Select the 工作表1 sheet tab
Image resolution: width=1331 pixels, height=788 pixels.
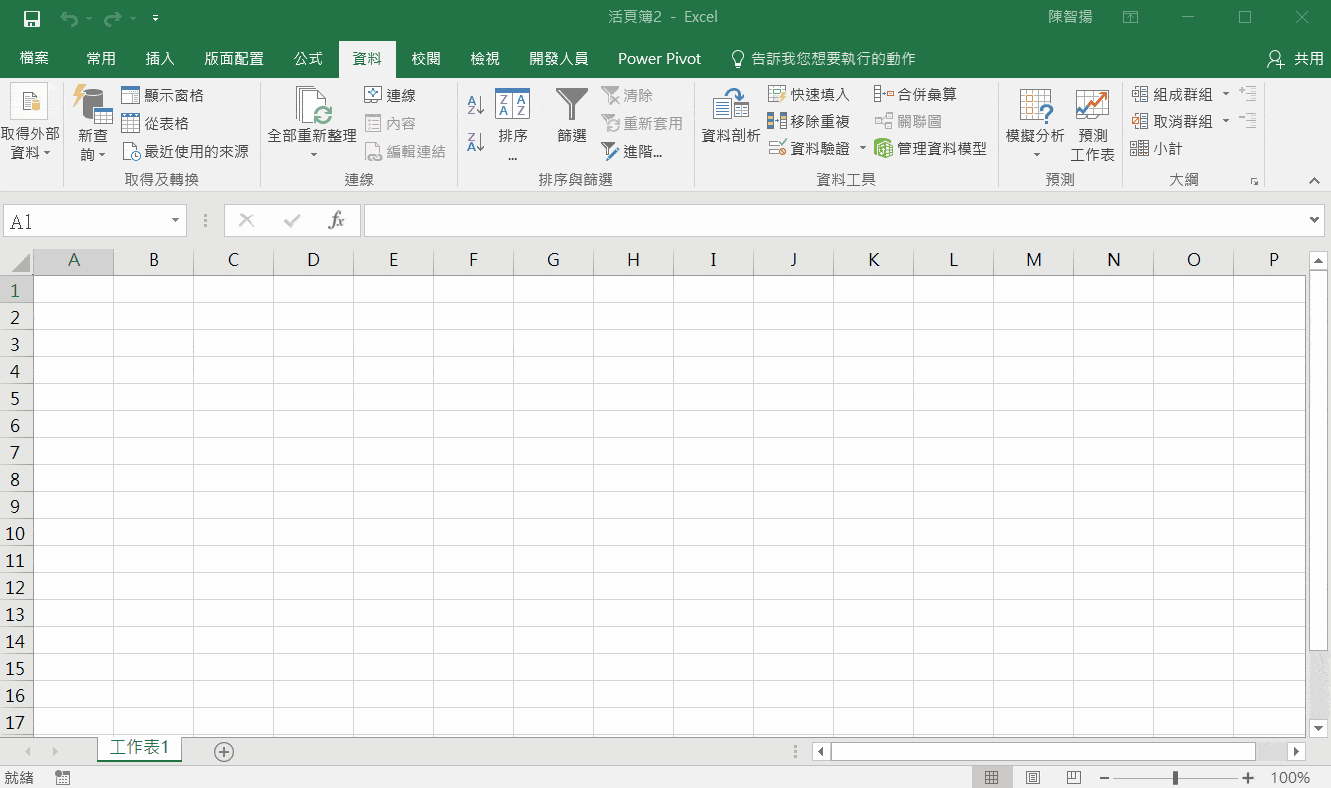pyautogui.click(x=140, y=748)
